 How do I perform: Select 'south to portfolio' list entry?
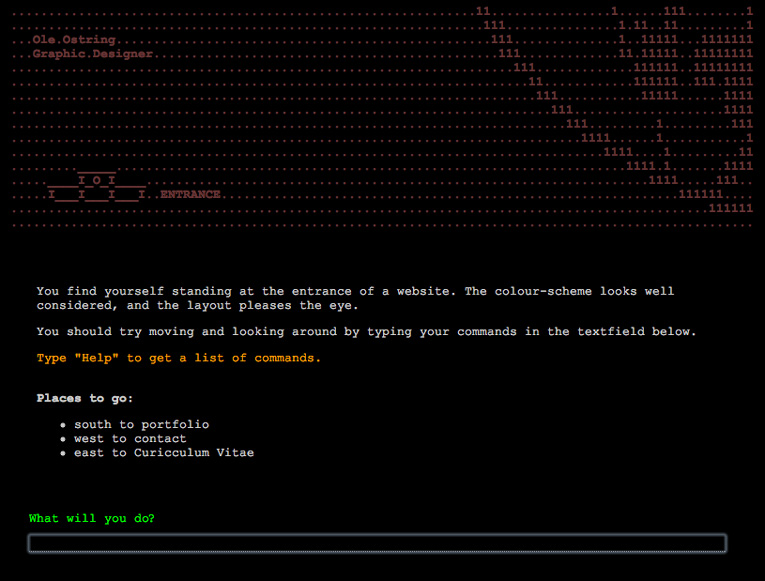coord(141,424)
